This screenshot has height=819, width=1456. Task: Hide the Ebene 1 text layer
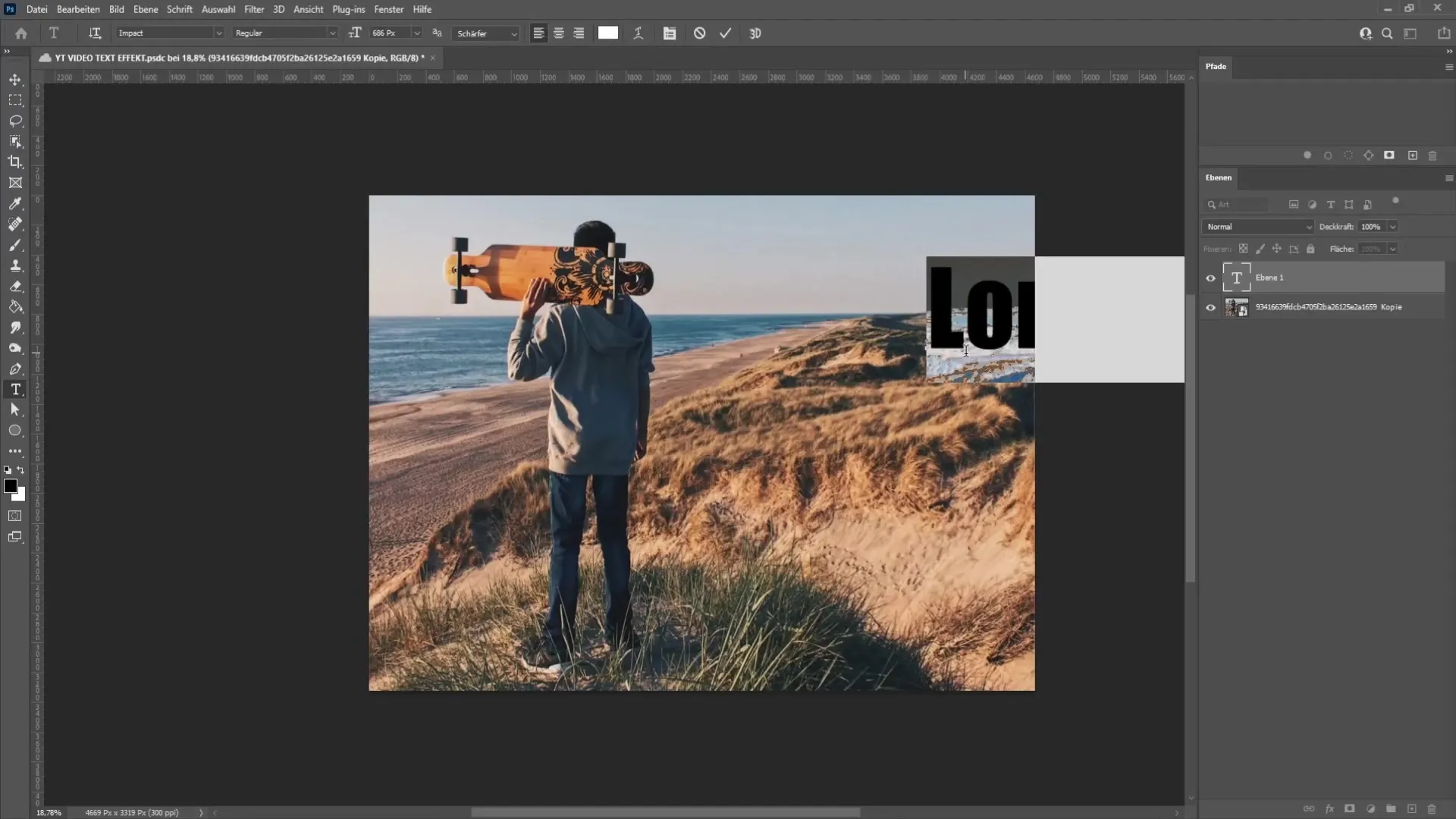(1211, 278)
